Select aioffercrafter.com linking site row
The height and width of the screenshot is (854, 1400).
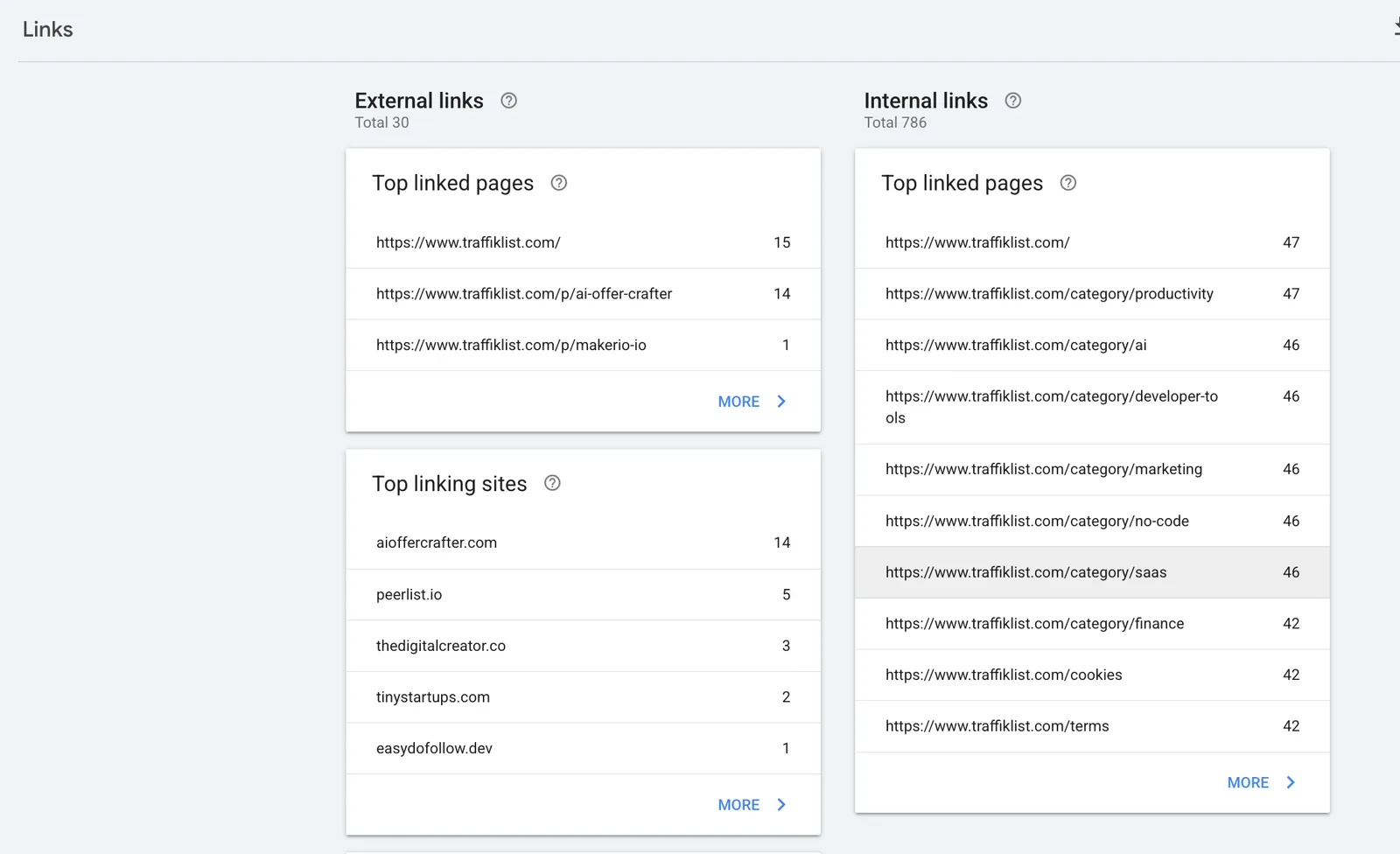click(584, 543)
